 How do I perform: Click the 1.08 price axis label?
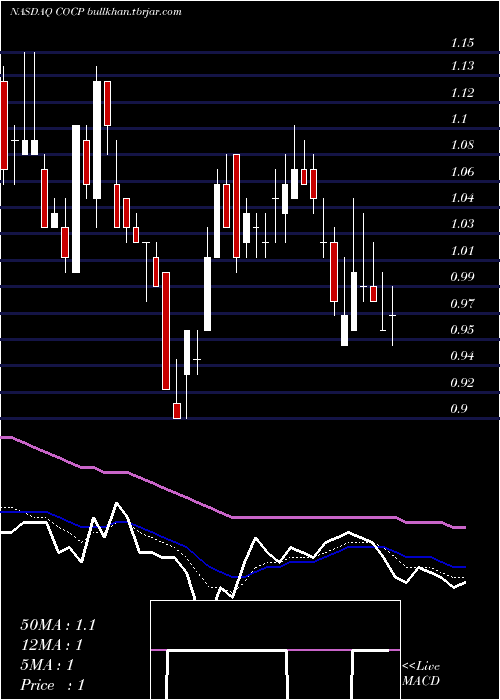(x=462, y=145)
